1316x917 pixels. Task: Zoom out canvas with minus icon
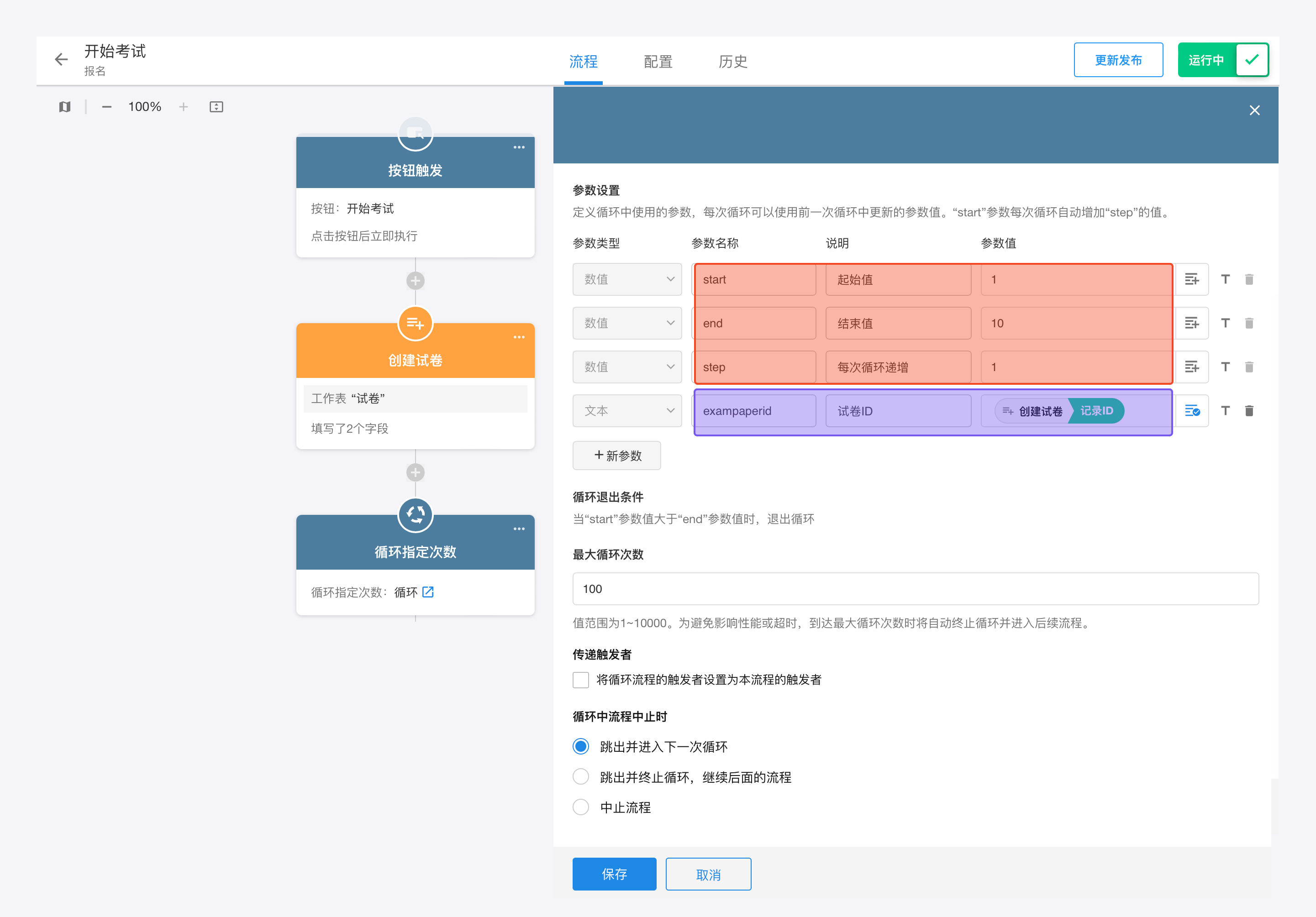[106, 107]
